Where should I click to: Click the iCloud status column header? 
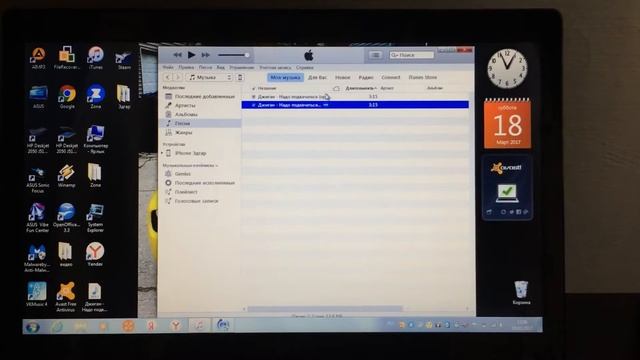click(336, 88)
